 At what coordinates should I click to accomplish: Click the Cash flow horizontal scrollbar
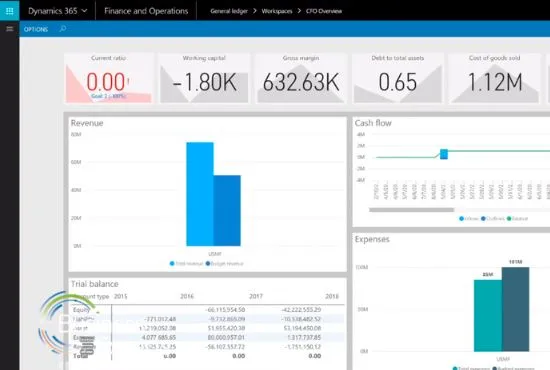(411, 210)
